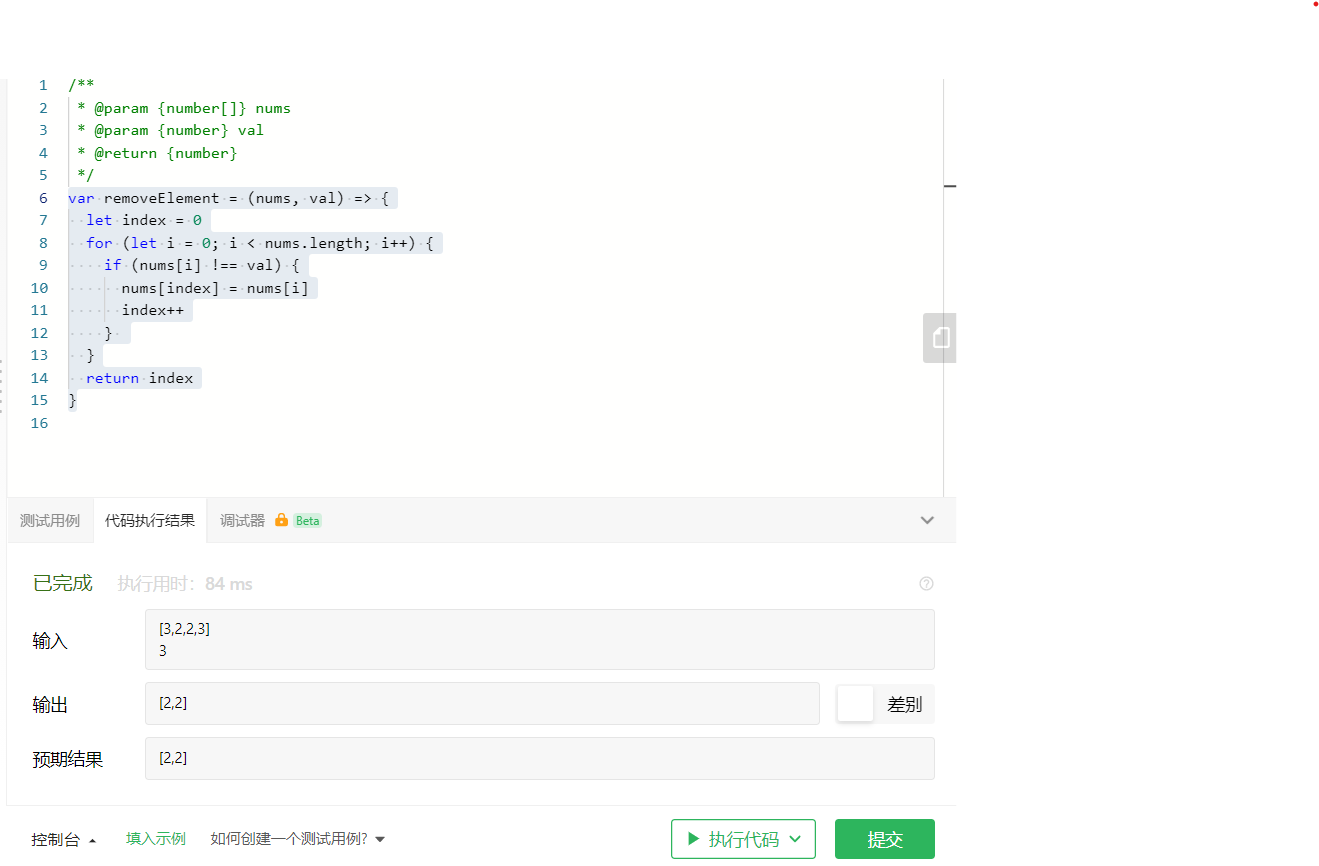Collapse the result panel with the chevron
Image resolution: width=1319 pixels, height=866 pixels.
pyautogui.click(x=927, y=520)
